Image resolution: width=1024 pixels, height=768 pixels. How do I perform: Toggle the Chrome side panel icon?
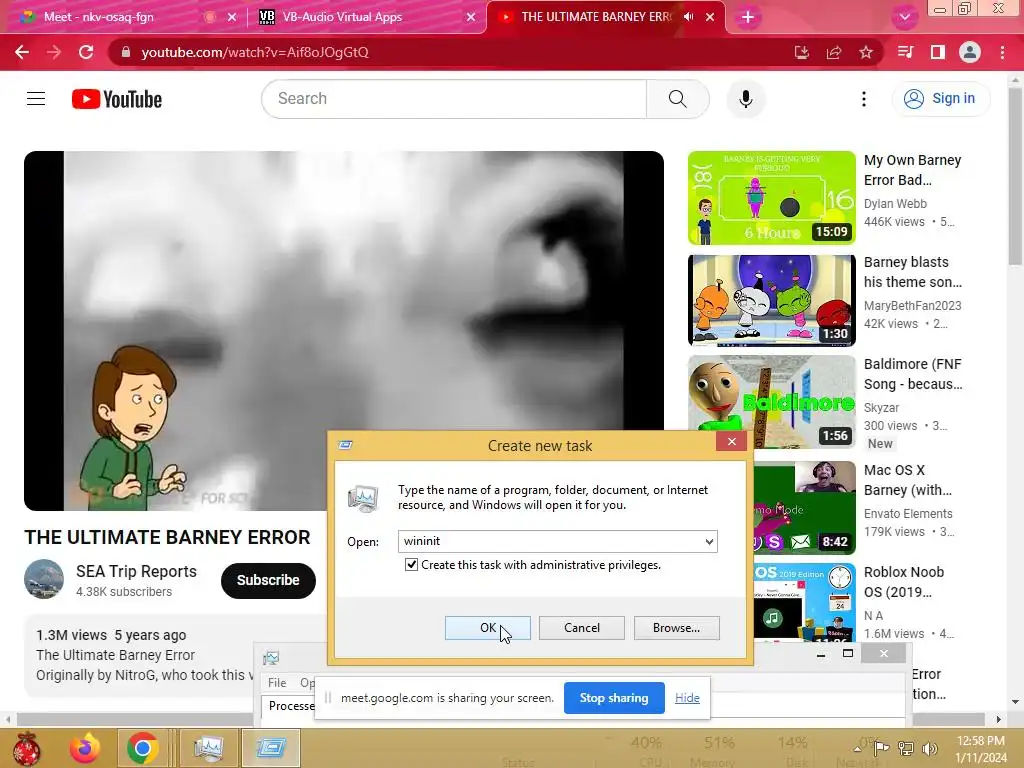938,52
